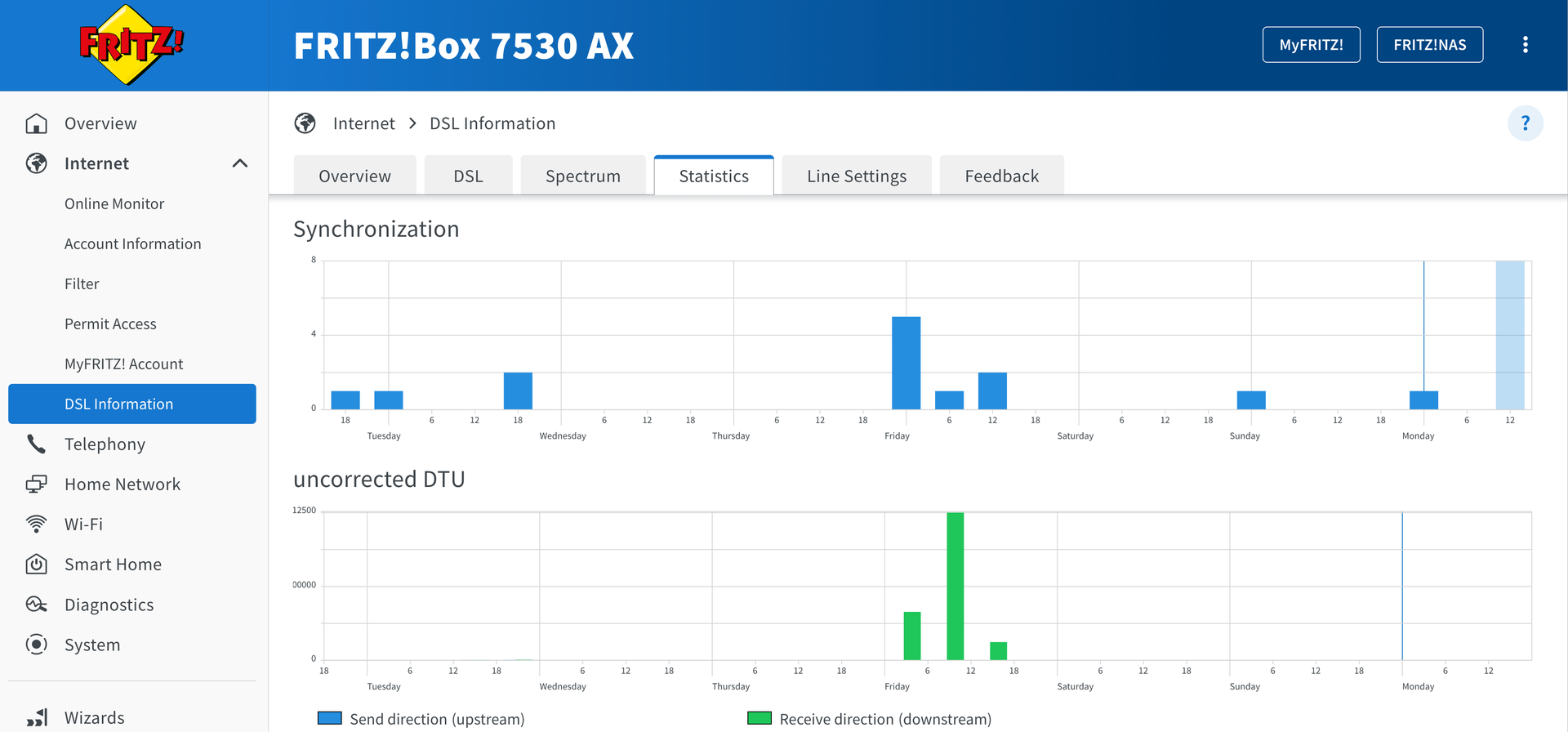Open the Wi-Fi signal icon
Viewport: 1568px width, 732px height.
tap(36, 524)
